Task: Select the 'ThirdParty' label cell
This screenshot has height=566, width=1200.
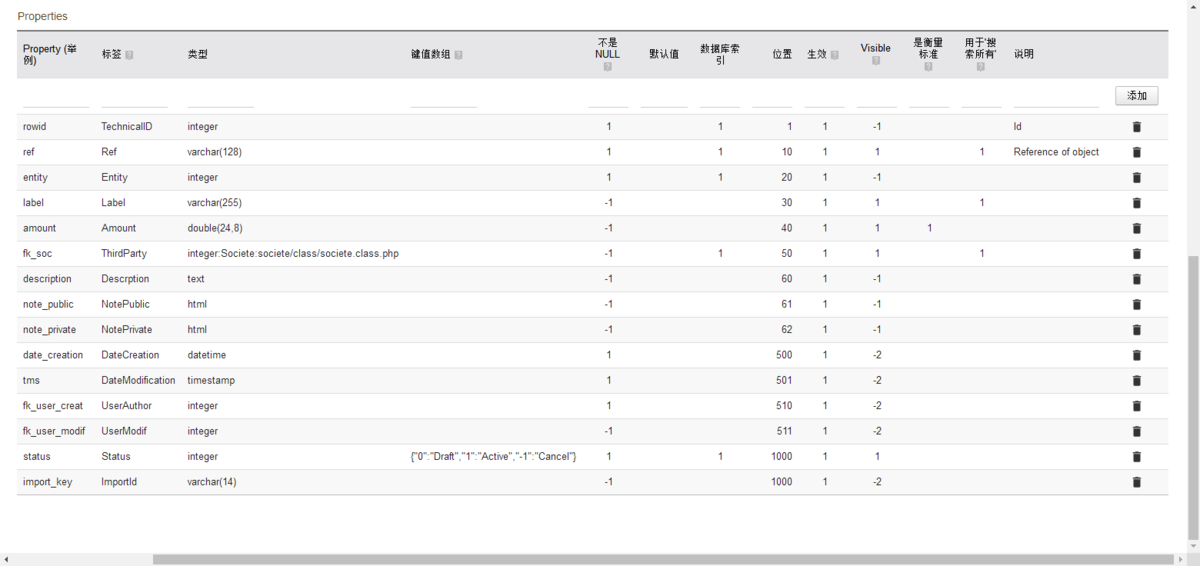Action: point(124,254)
